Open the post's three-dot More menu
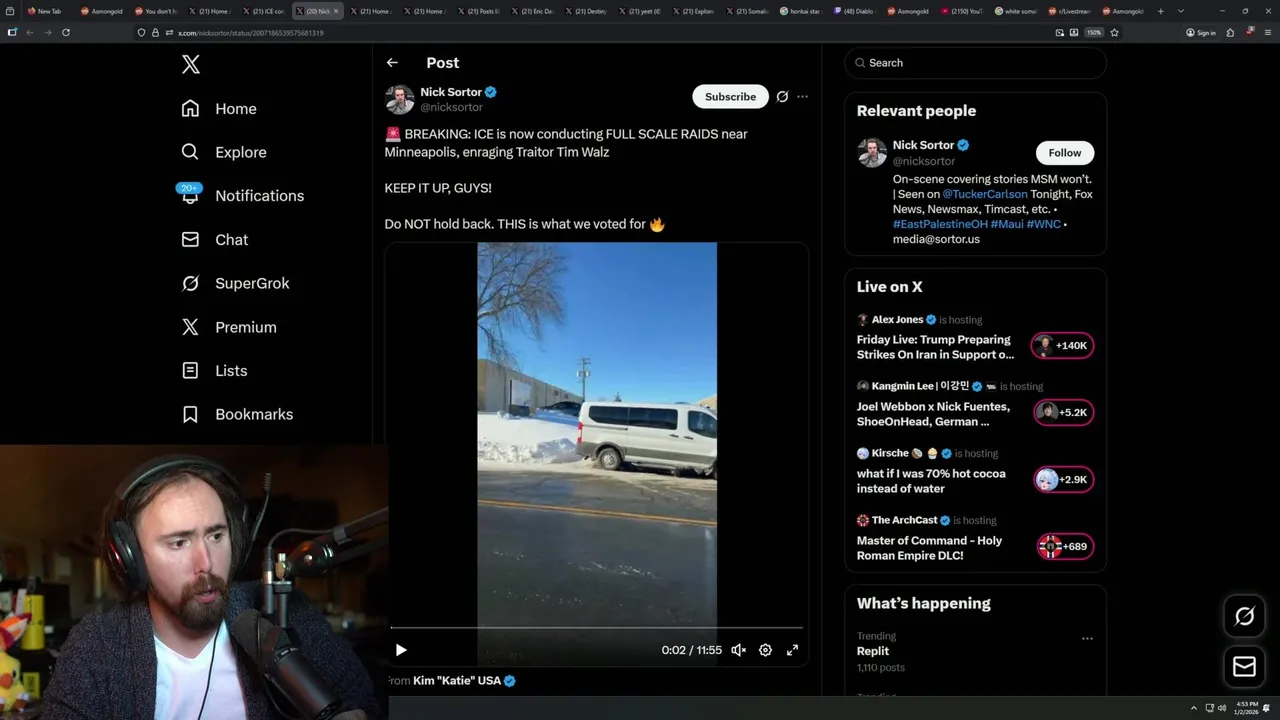The width and height of the screenshot is (1280, 720). [x=802, y=97]
